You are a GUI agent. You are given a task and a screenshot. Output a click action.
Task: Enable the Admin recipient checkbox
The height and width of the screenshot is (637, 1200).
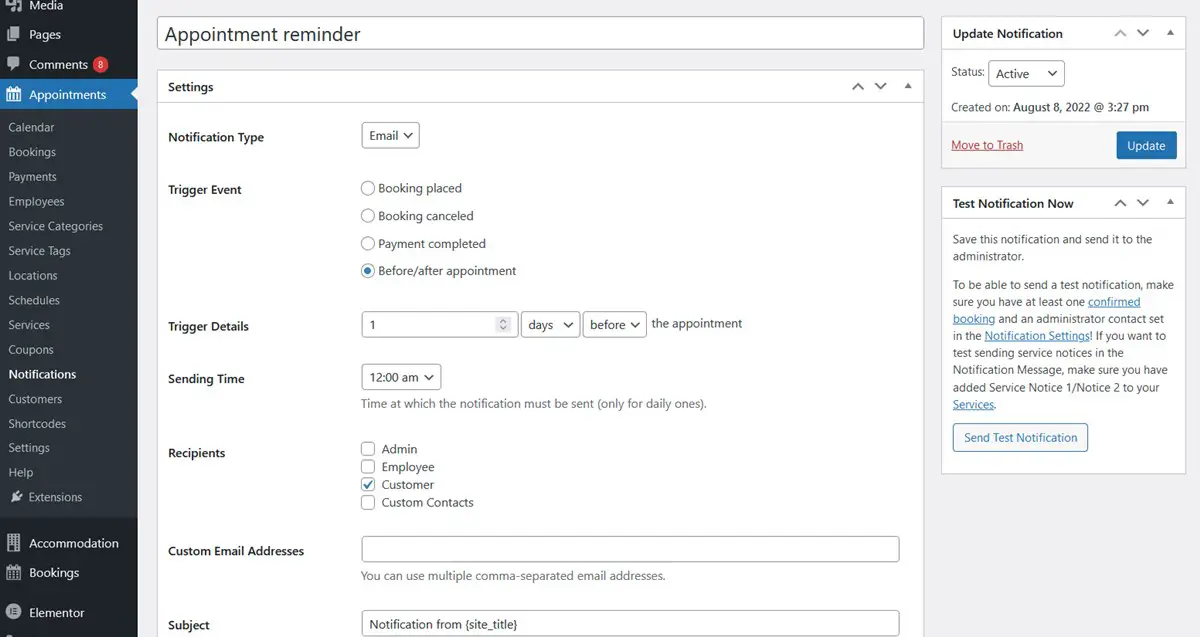coord(368,449)
